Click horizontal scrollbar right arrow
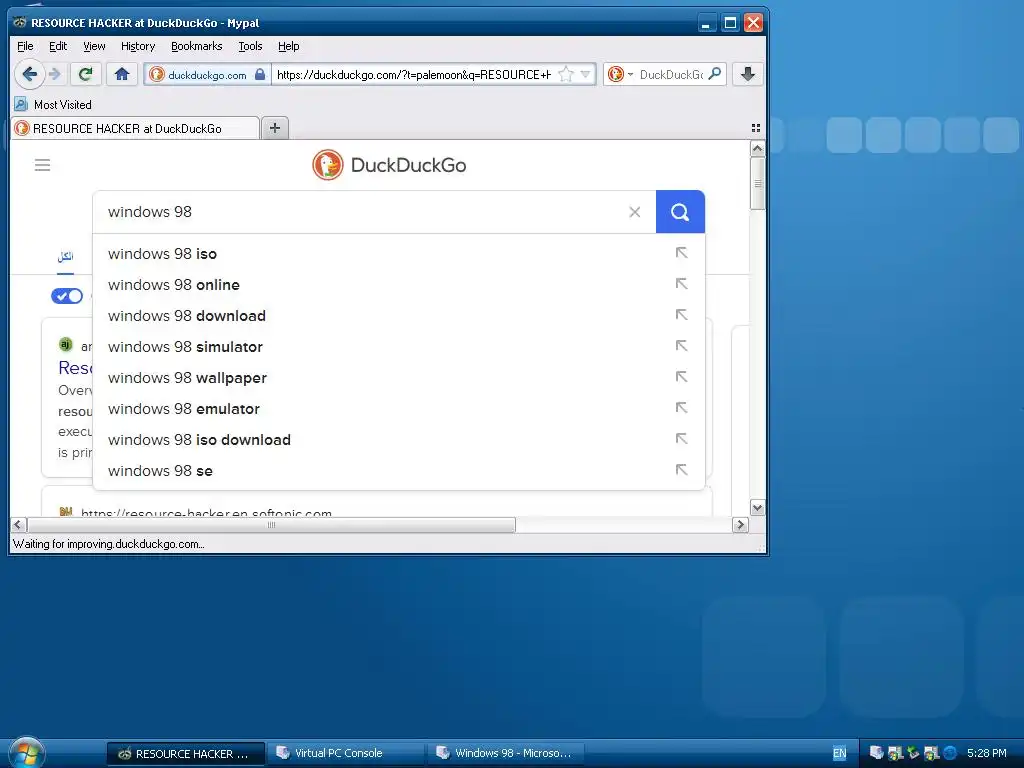1024x768 pixels. [740, 524]
